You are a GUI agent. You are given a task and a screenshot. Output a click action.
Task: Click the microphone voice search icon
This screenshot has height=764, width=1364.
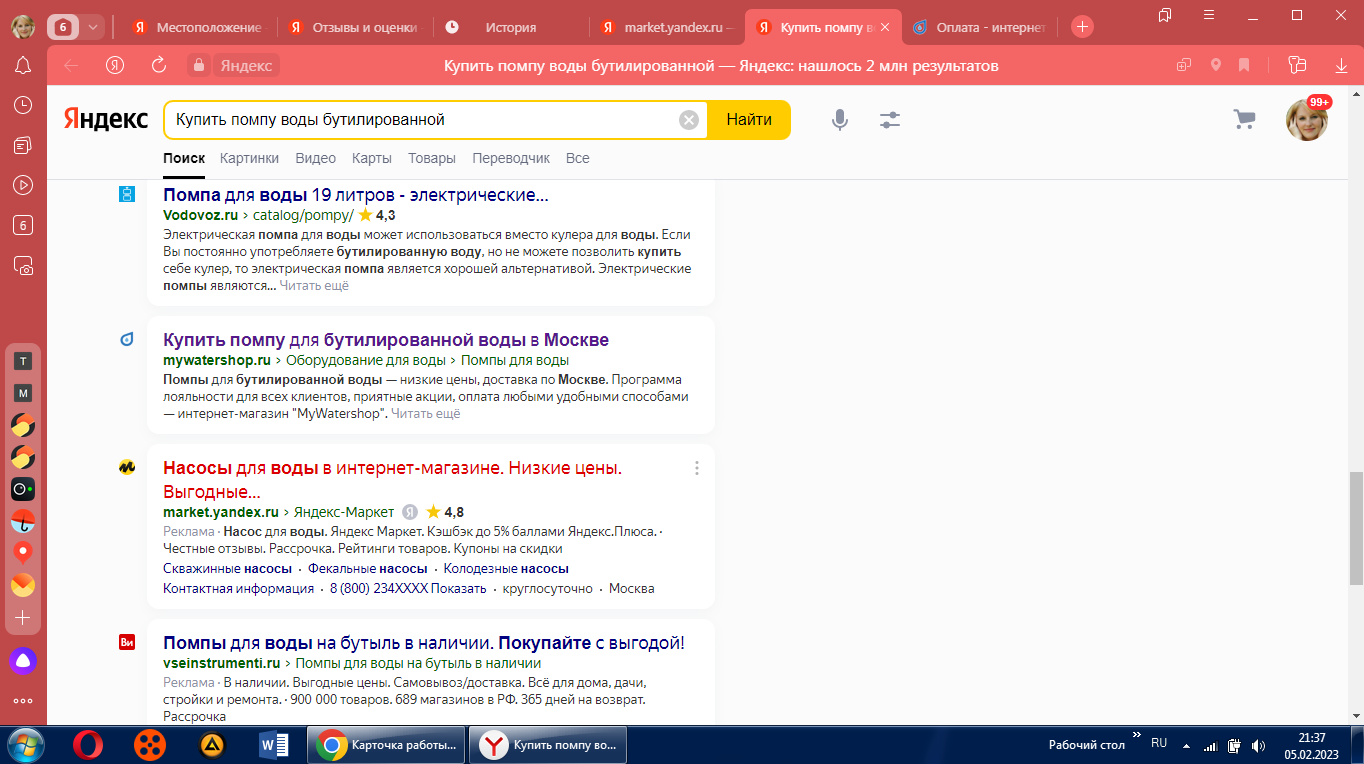(840, 120)
